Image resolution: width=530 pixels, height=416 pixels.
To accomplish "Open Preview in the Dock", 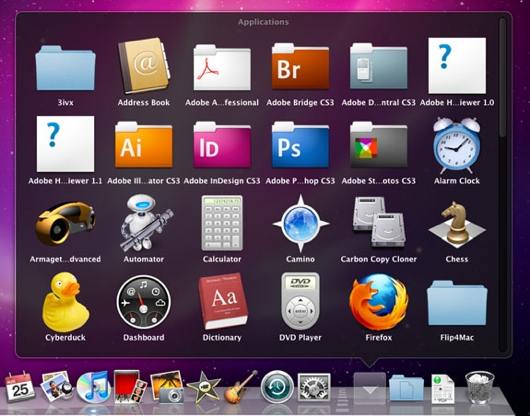I will [x=56, y=387].
